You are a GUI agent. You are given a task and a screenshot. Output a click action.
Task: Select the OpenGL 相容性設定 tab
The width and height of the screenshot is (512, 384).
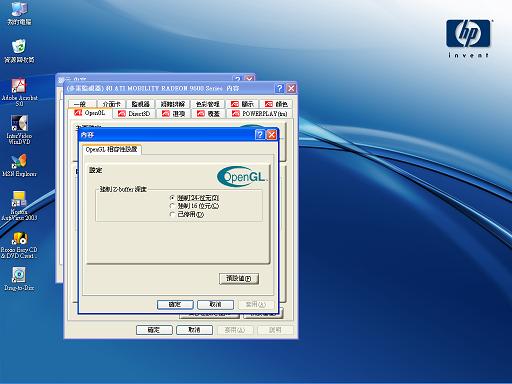[112, 149]
